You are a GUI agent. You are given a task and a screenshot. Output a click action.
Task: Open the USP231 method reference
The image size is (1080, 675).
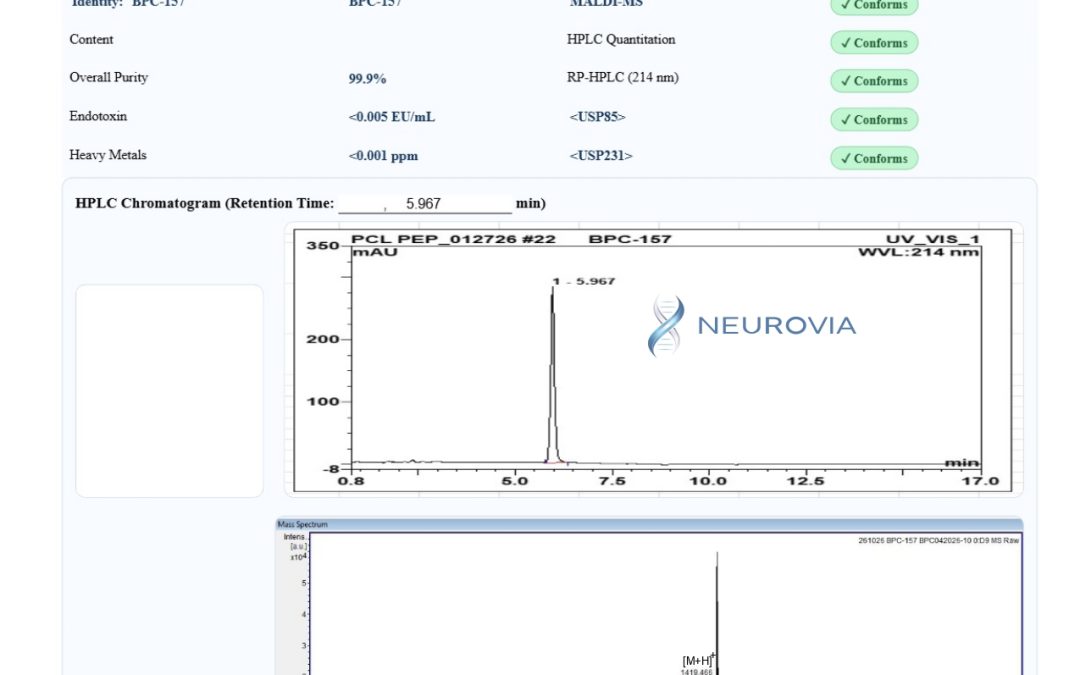pyautogui.click(x=601, y=155)
